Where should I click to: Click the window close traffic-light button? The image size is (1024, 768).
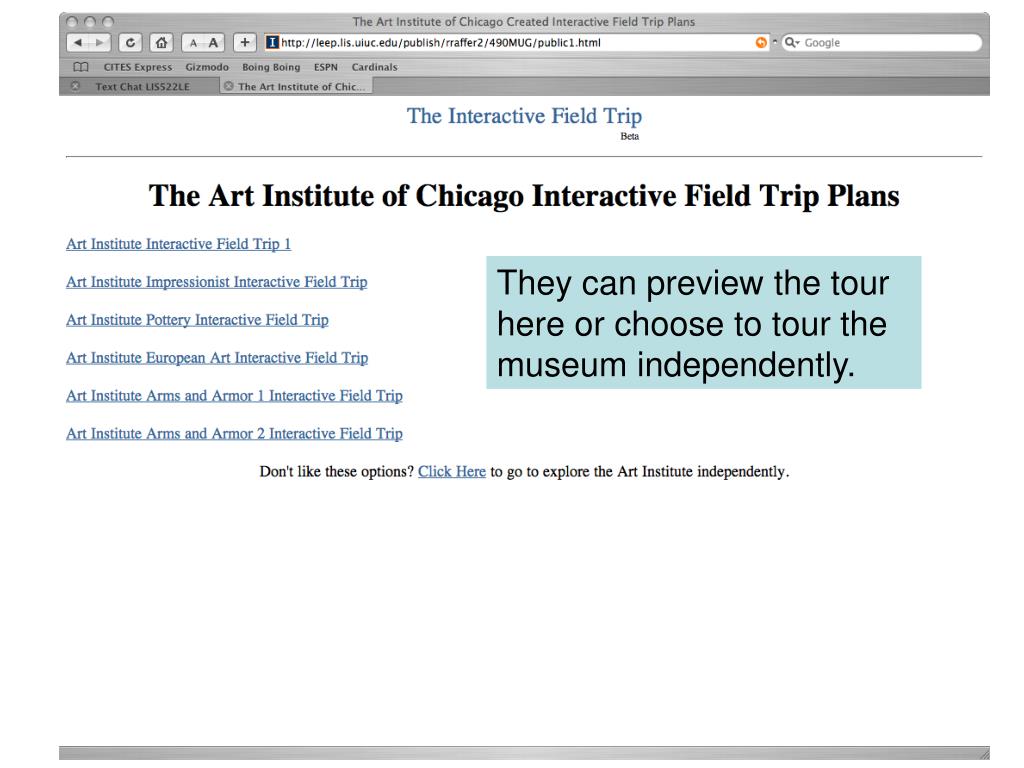(72, 22)
